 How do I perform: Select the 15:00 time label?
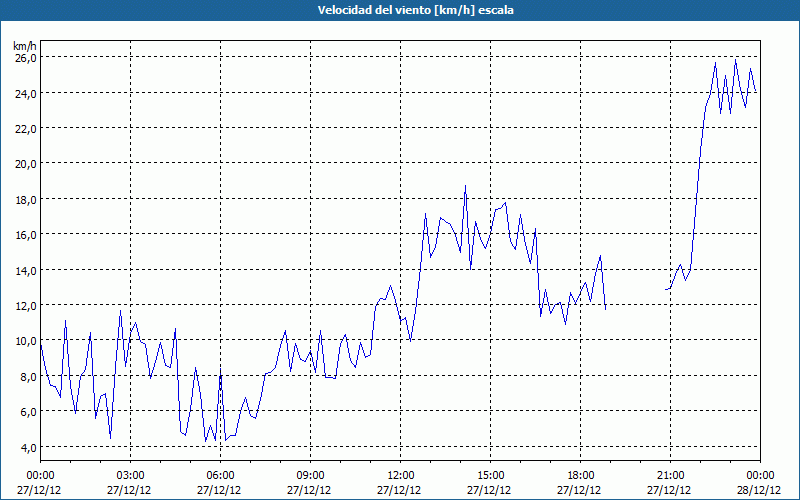pyautogui.click(x=490, y=476)
